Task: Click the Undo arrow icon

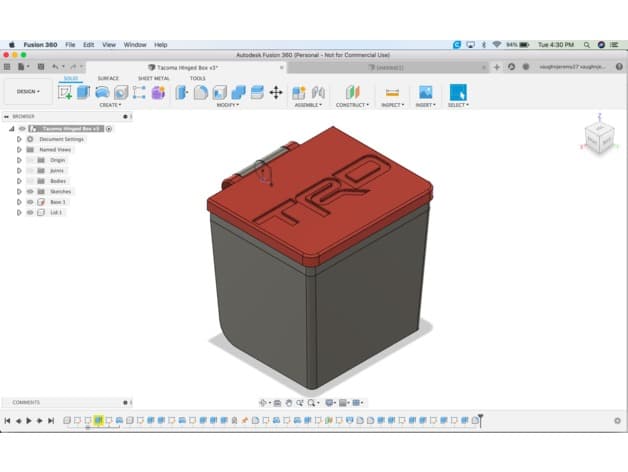Action: [x=56, y=67]
